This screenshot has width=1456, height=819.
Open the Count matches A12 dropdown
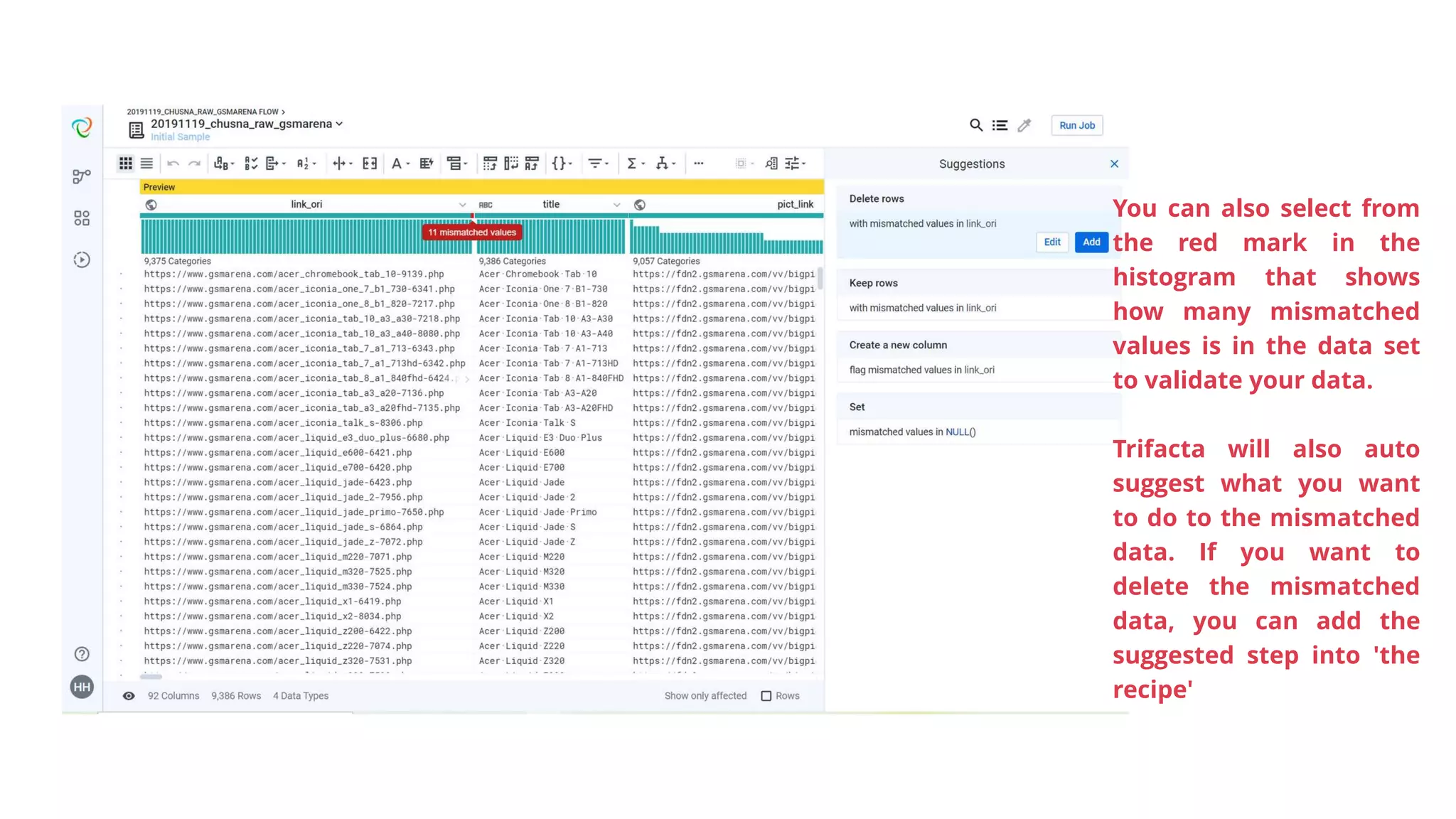coord(306,164)
